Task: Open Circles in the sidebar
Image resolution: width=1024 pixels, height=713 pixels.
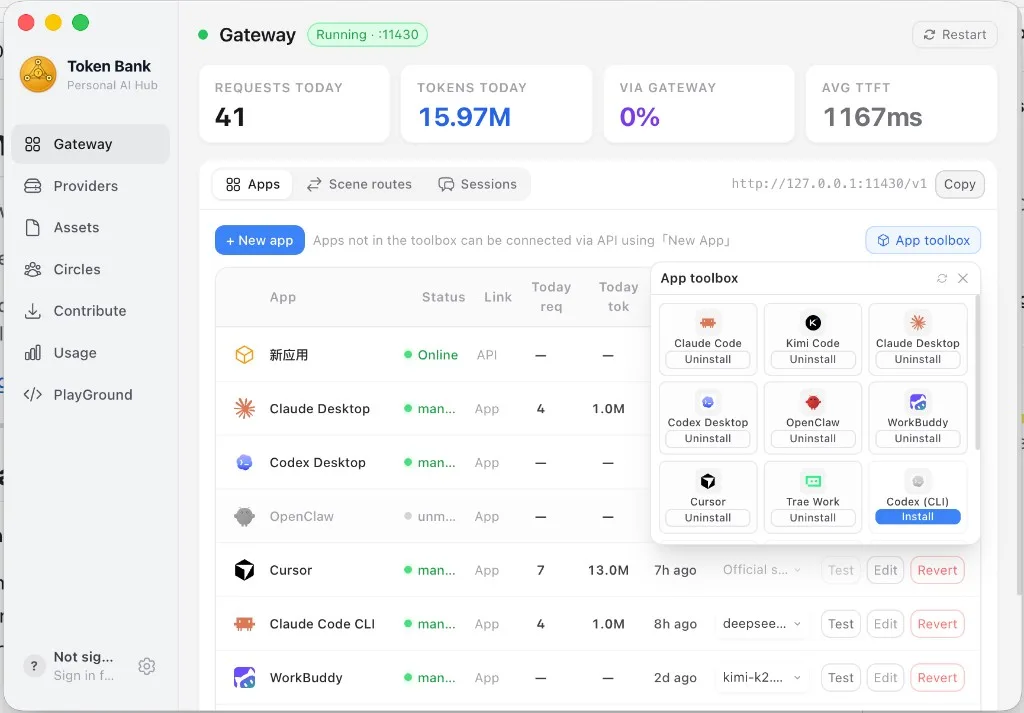Action: 90,269
